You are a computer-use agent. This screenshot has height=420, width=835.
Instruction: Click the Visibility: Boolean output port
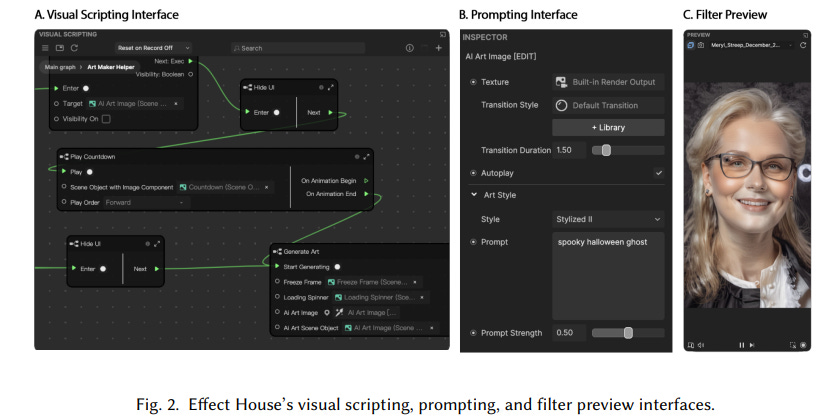tap(191, 75)
